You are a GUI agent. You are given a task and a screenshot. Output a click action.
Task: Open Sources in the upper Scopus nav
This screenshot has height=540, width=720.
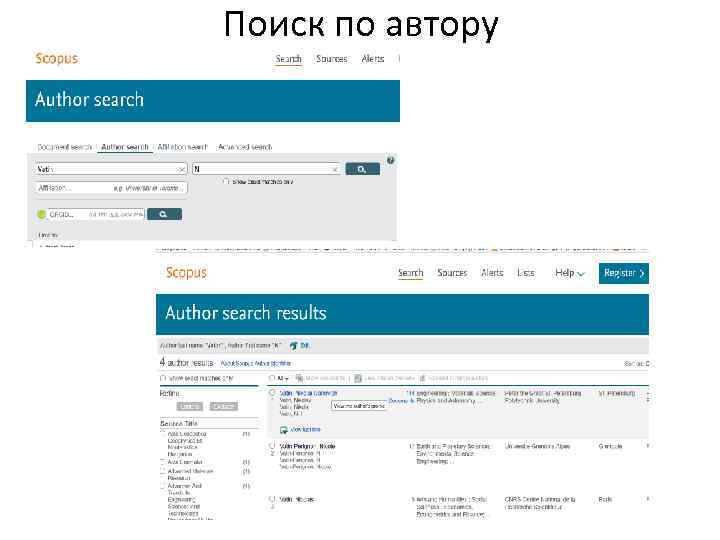point(332,59)
